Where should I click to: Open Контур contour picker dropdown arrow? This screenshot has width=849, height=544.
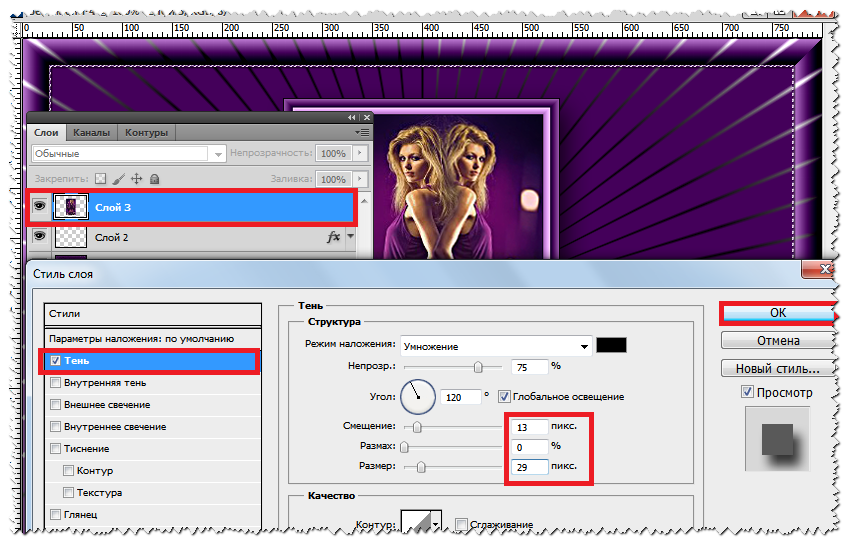435,523
